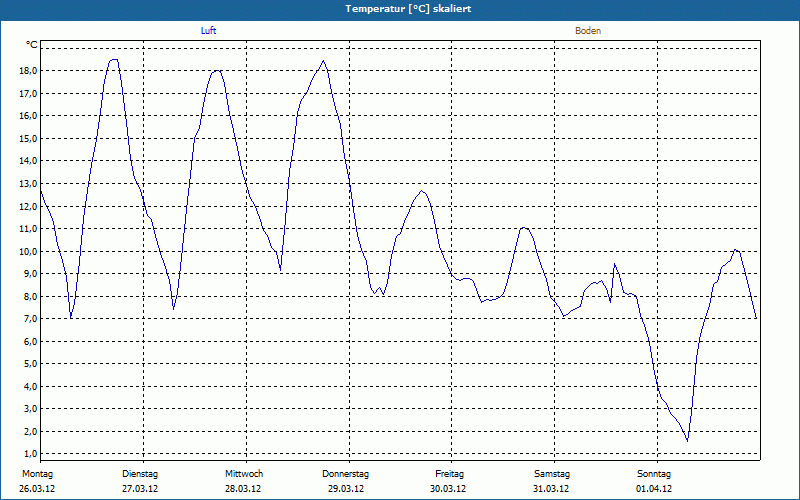Click the 'Luft' legend label
This screenshot has height=500, width=800.
click(208, 31)
